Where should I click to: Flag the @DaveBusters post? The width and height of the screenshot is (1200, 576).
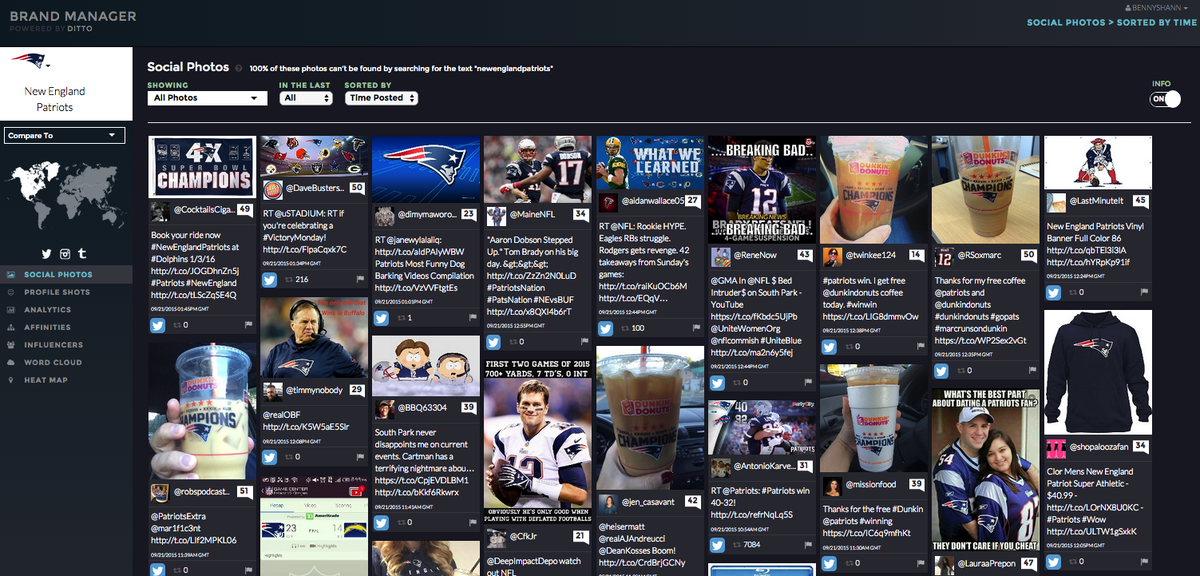(x=359, y=280)
